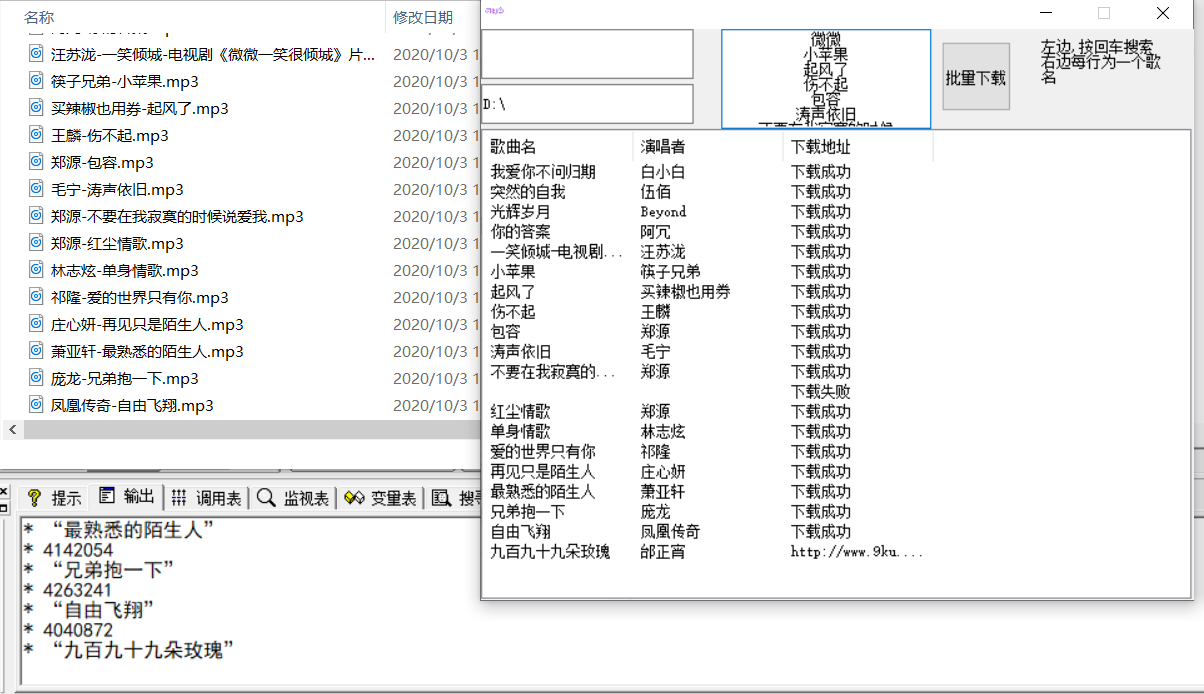Select the mp3 icon of 庞龙-兄弟抱一下.mp3
The image size is (1204, 694).
point(36,378)
